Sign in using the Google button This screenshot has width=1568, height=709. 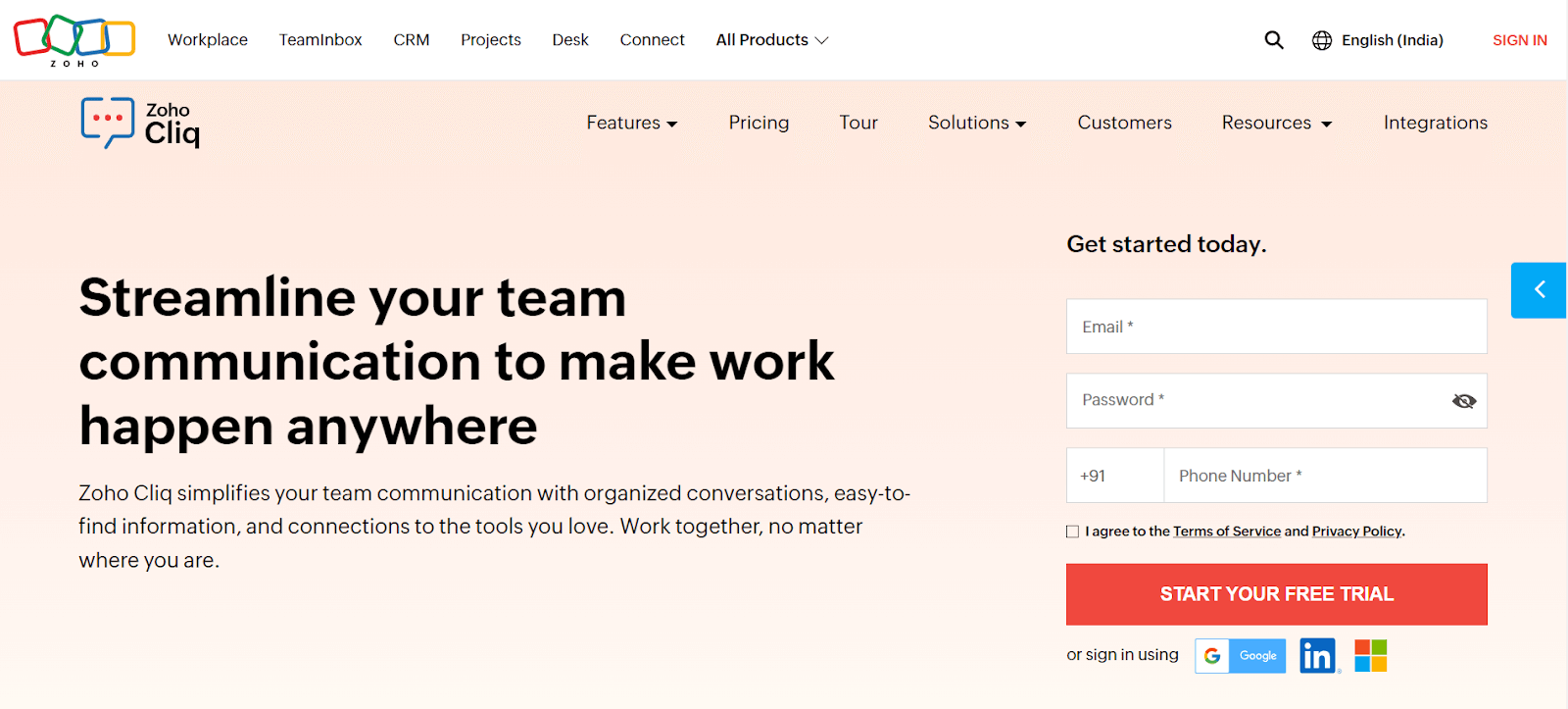click(1240, 656)
